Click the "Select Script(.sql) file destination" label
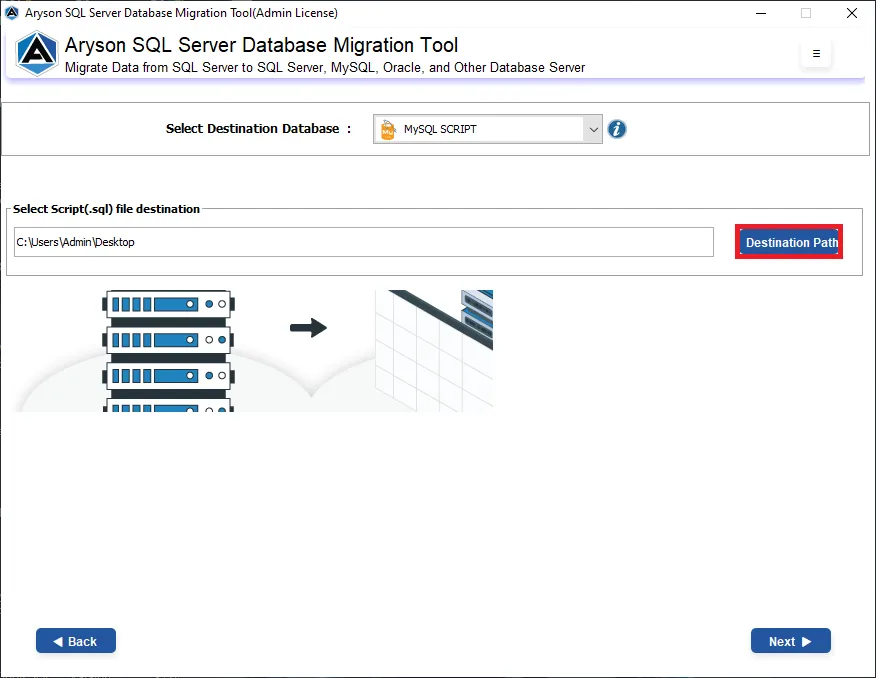The width and height of the screenshot is (876, 678). click(x=106, y=209)
